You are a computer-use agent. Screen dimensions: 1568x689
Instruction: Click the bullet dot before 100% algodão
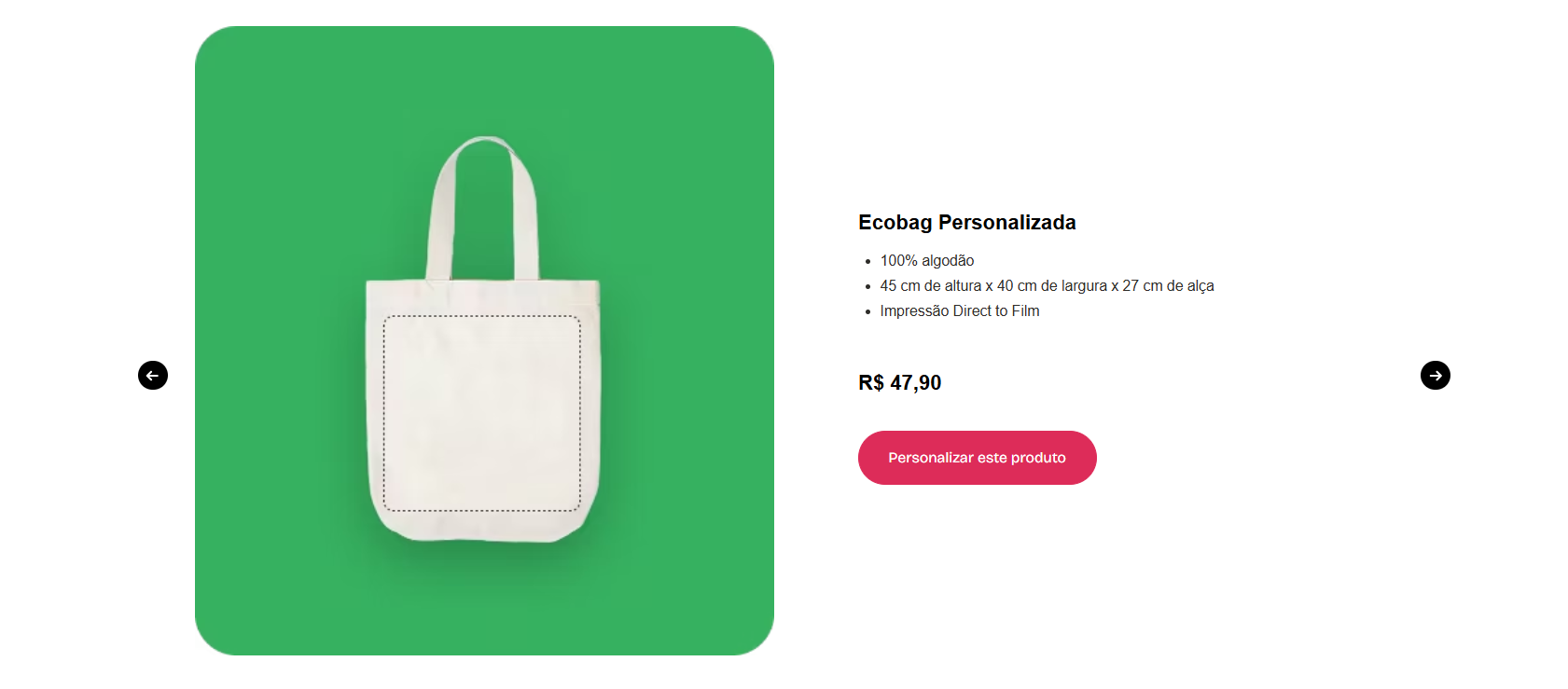[x=867, y=262]
